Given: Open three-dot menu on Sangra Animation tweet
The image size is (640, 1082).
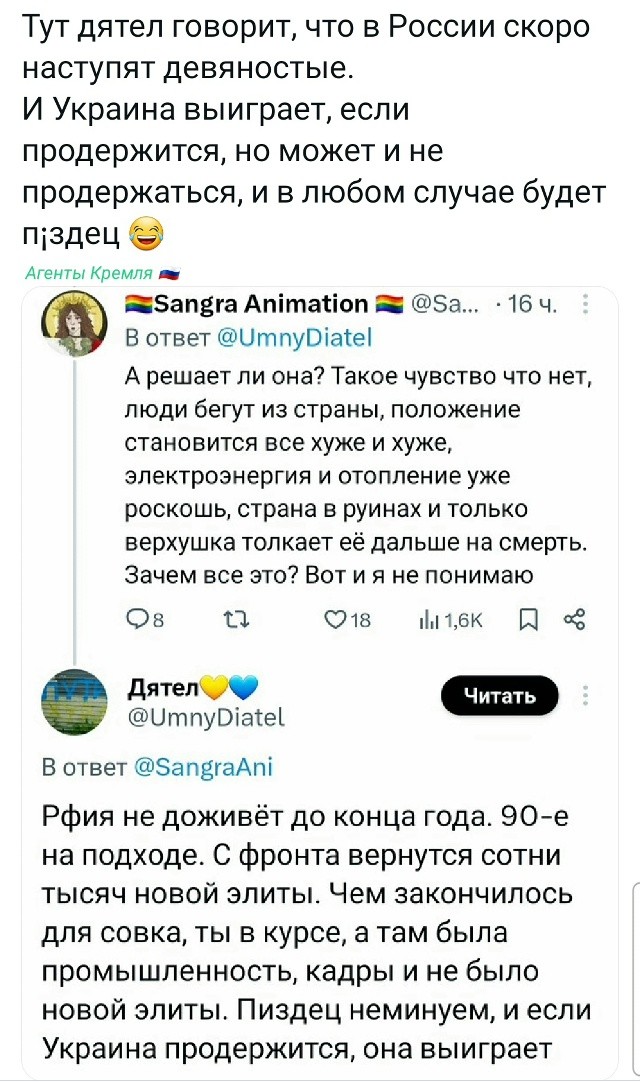Looking at the screenshot, I should (x=584, y=306).
